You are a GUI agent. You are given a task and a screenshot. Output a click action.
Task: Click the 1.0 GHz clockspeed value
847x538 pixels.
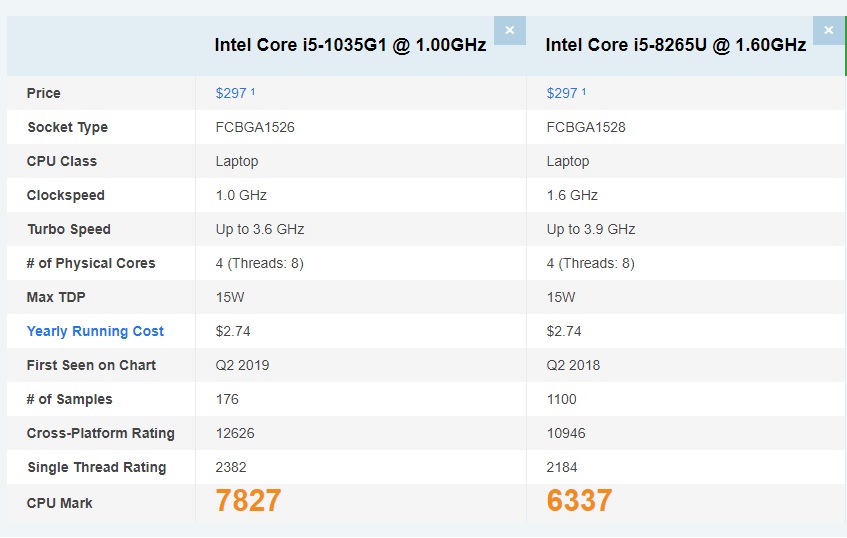(241, 195)
